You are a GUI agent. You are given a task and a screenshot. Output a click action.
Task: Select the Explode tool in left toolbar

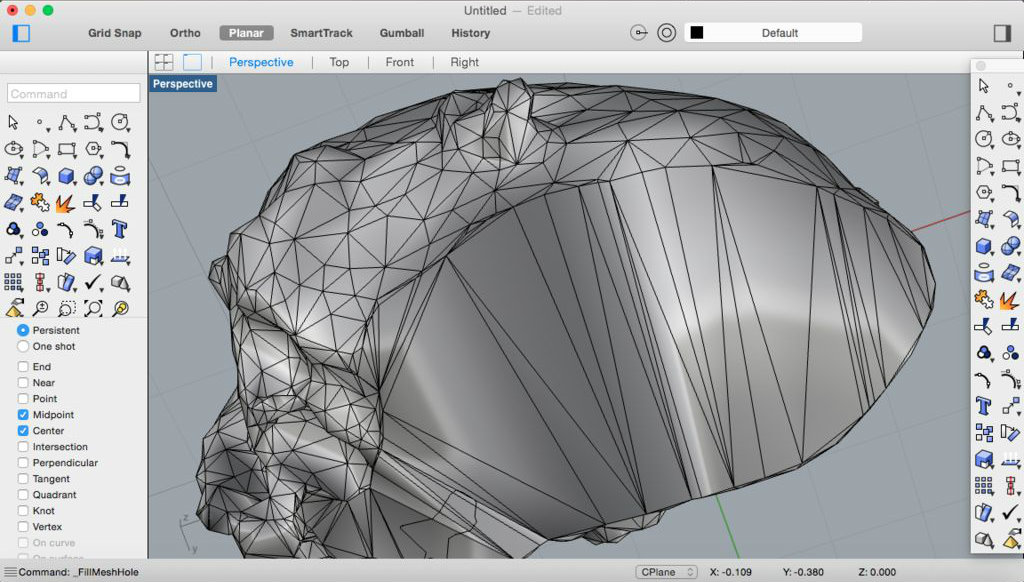pos(66,204)
